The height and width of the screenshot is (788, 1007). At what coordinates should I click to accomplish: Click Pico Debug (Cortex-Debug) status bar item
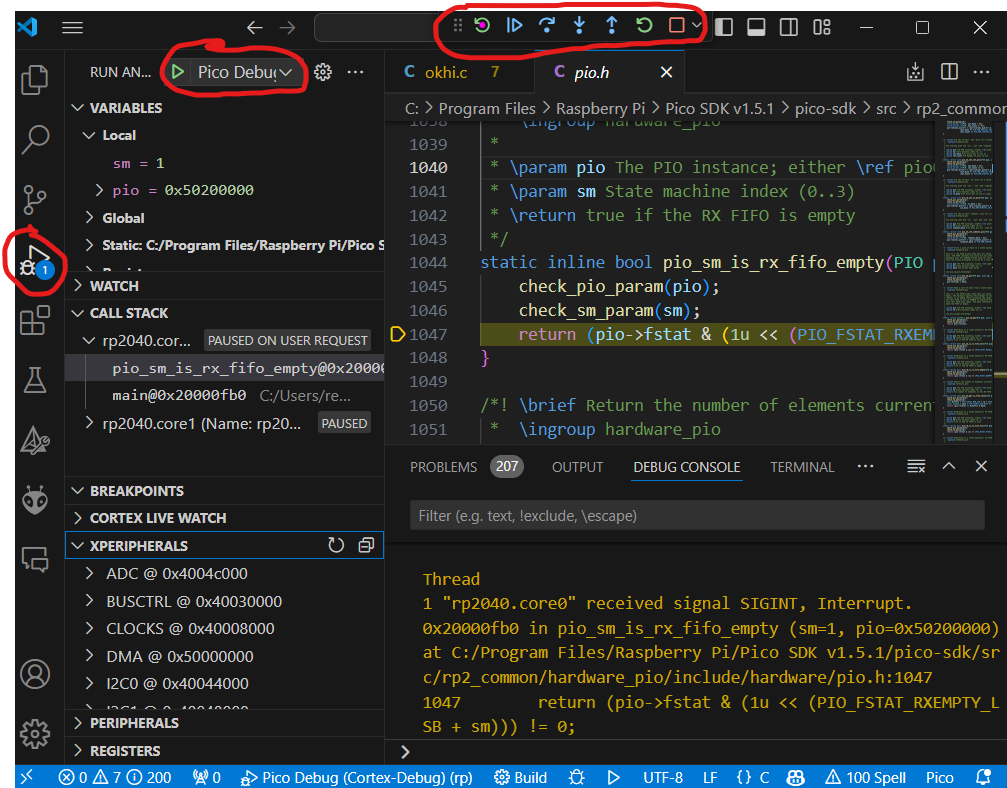pyautogui.click(x=356, y=778)
